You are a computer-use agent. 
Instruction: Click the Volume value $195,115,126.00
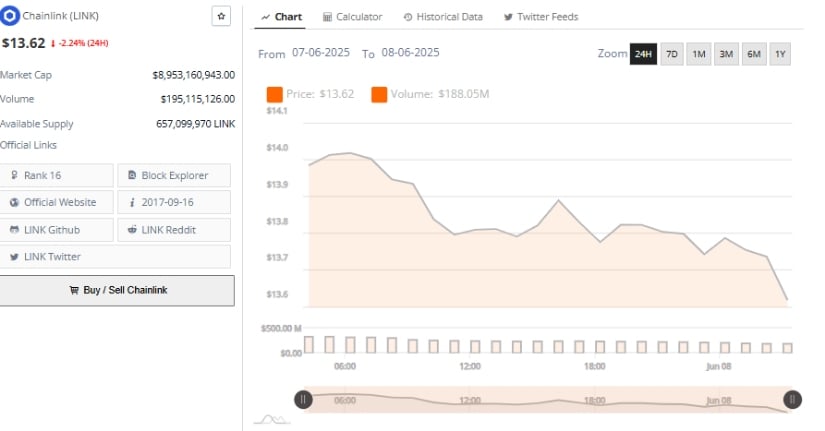click(198, 99)
